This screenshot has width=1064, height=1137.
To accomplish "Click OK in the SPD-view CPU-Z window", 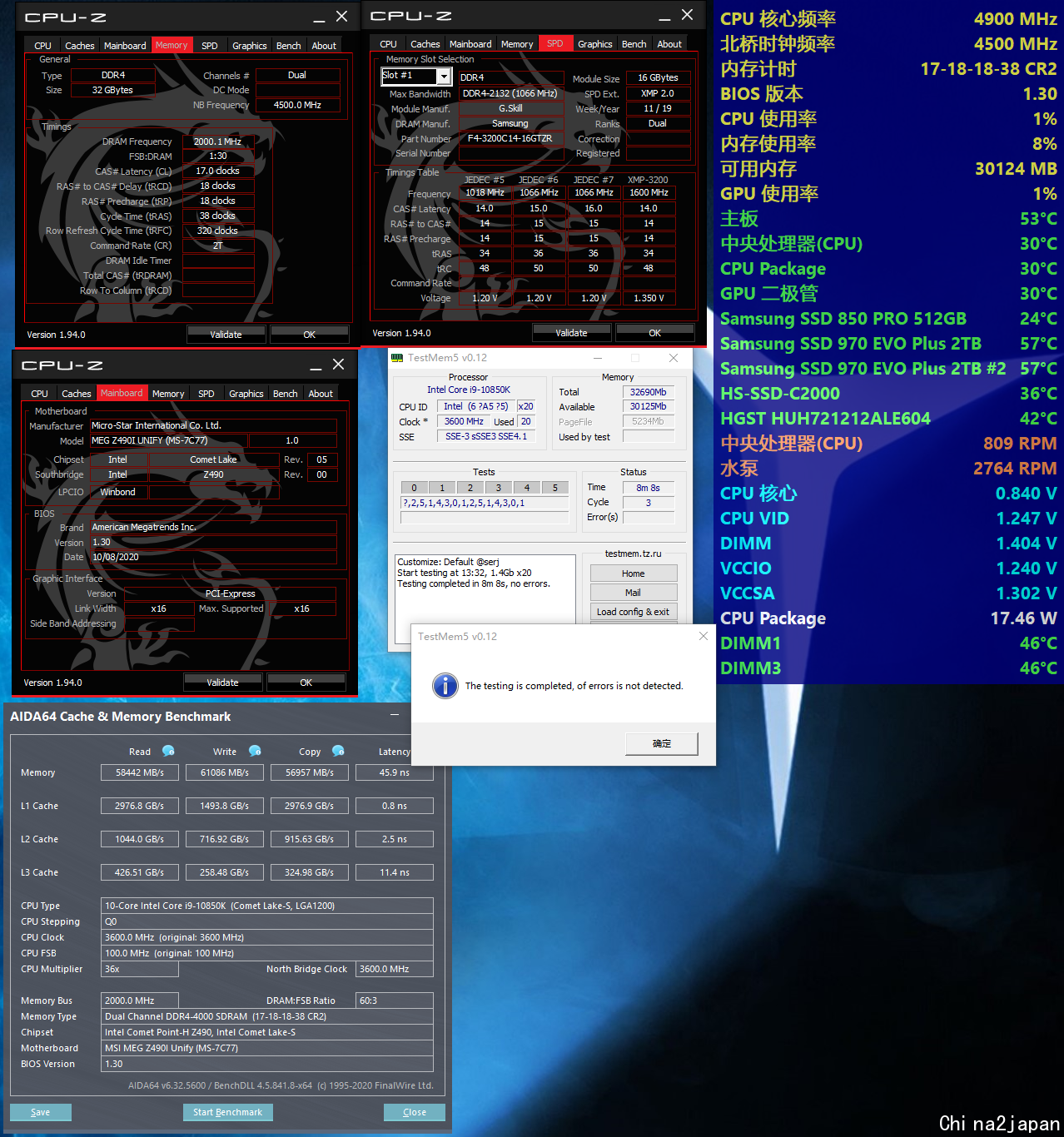I will [654, 333].
